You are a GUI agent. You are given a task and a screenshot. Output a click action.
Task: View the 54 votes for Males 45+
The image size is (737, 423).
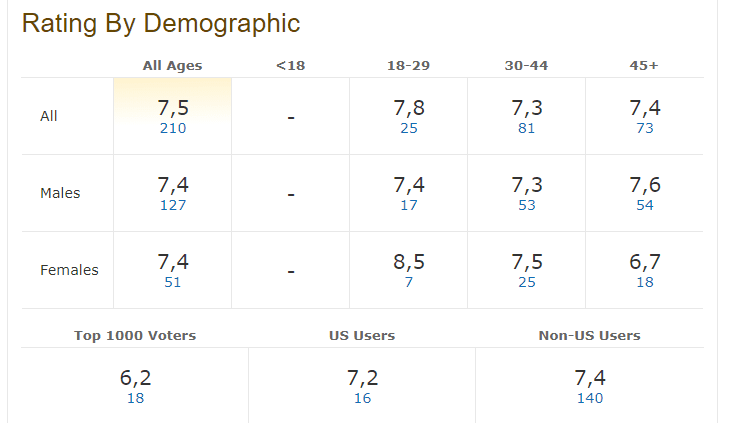click(645, 205)
